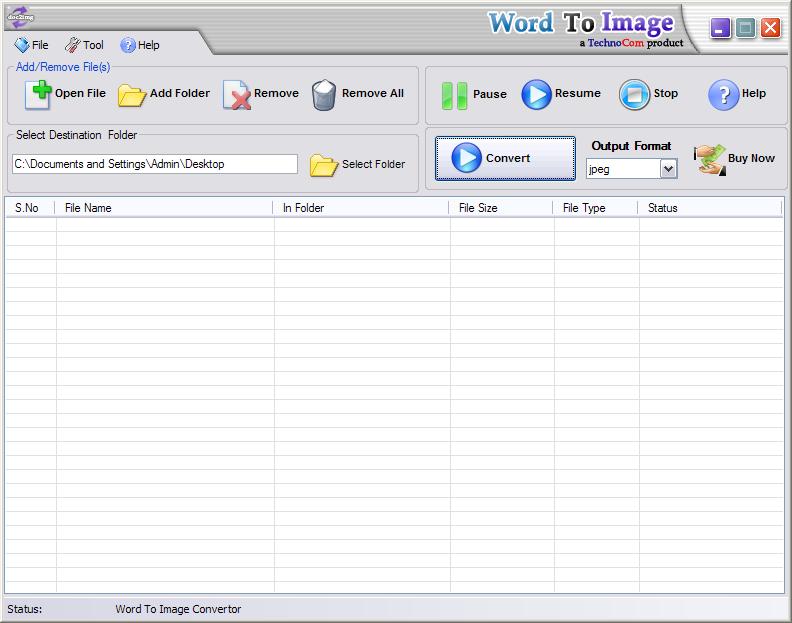Click the destination folder path field
792x623 pixels.
click(x=155, y=164)
